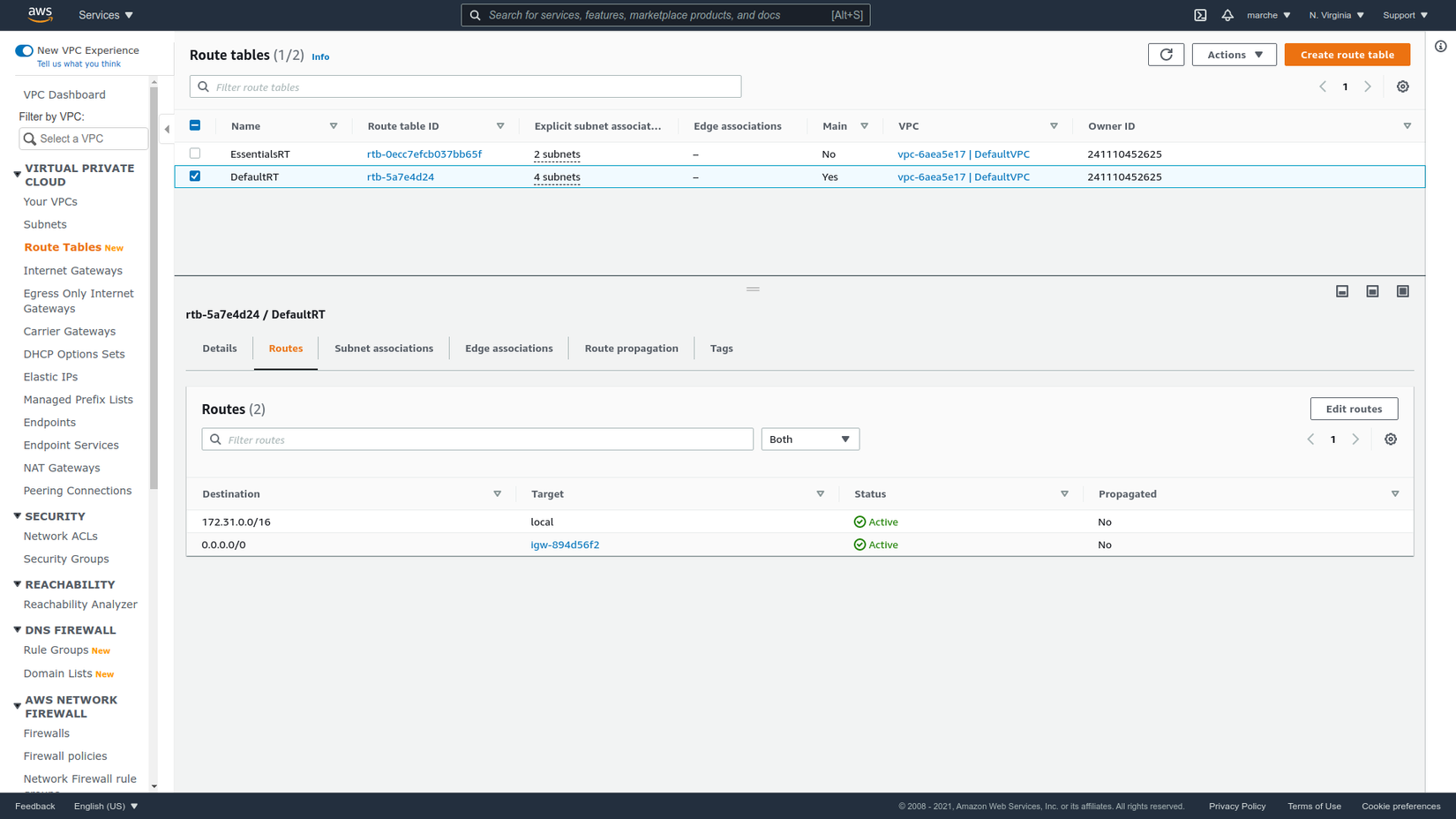1456x819 pixels.
Task: Toggle the New VPC Experience switch
Action: coord(24,50)
